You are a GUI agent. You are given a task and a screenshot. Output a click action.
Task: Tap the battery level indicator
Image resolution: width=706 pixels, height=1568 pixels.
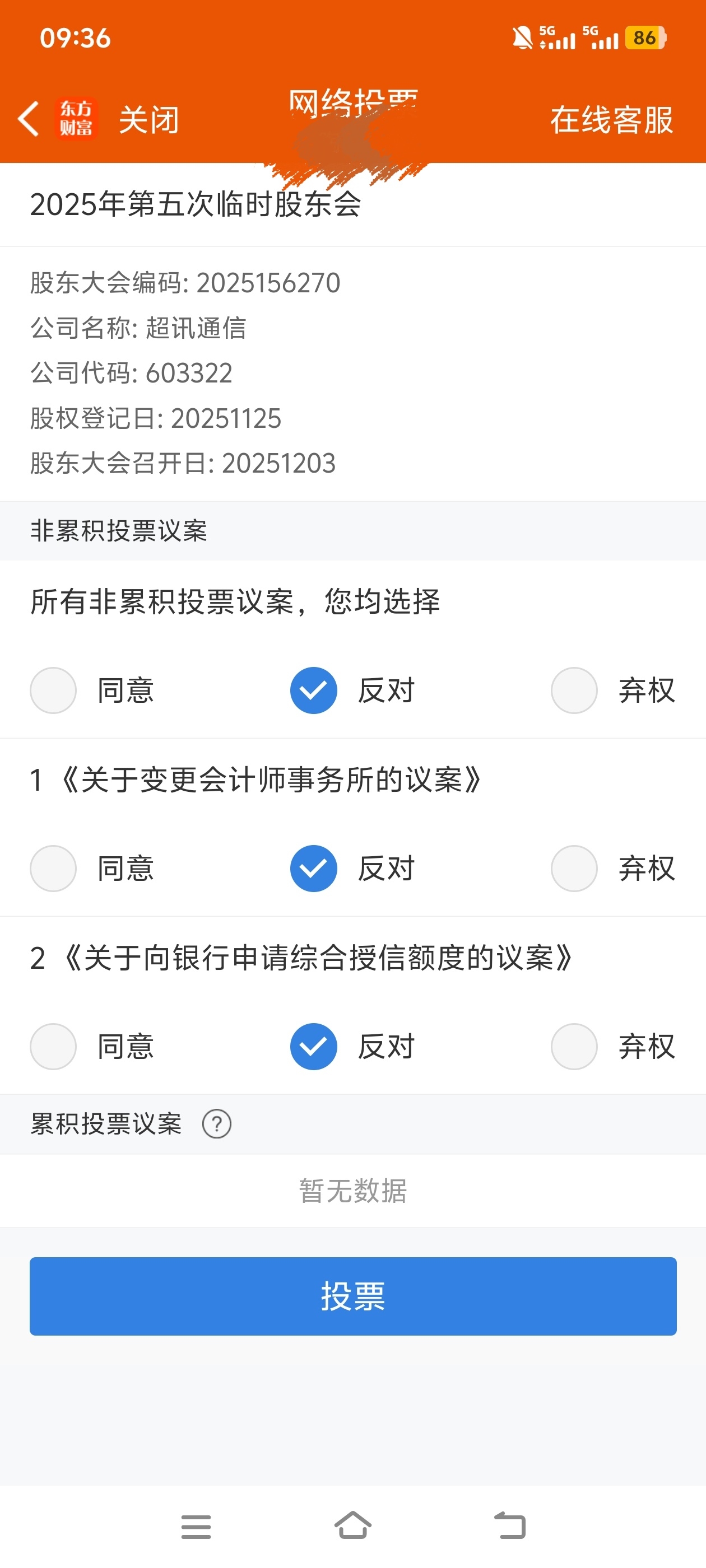pyautogui.click(x=645, y=38)
